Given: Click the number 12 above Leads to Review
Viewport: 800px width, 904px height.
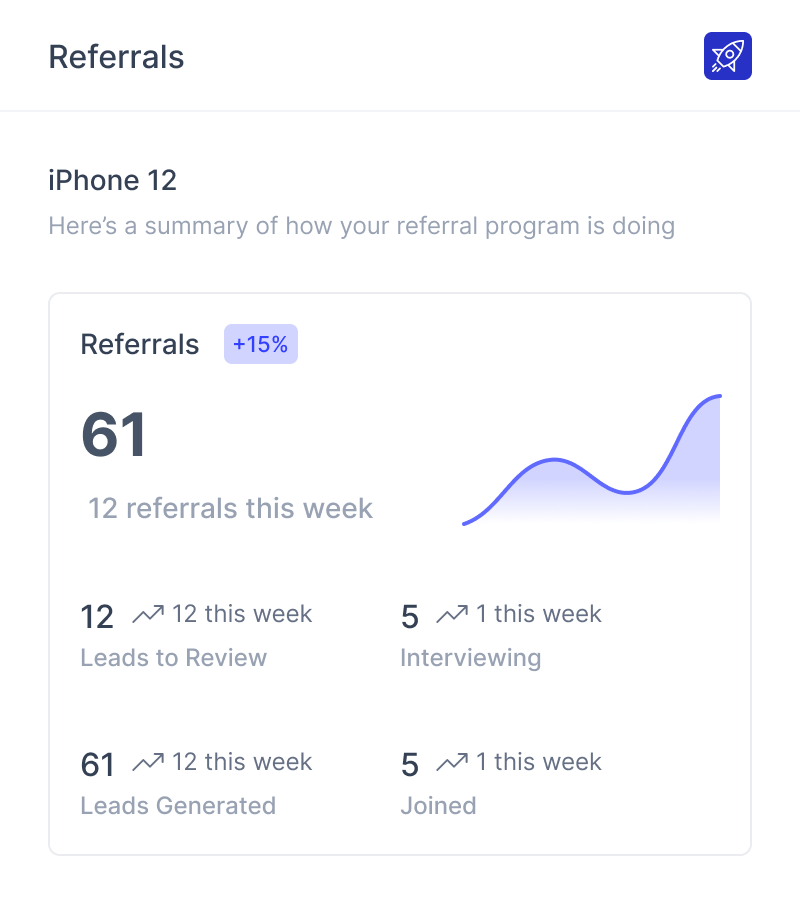Looking at the screenshot, I should [x=97, y=617].
